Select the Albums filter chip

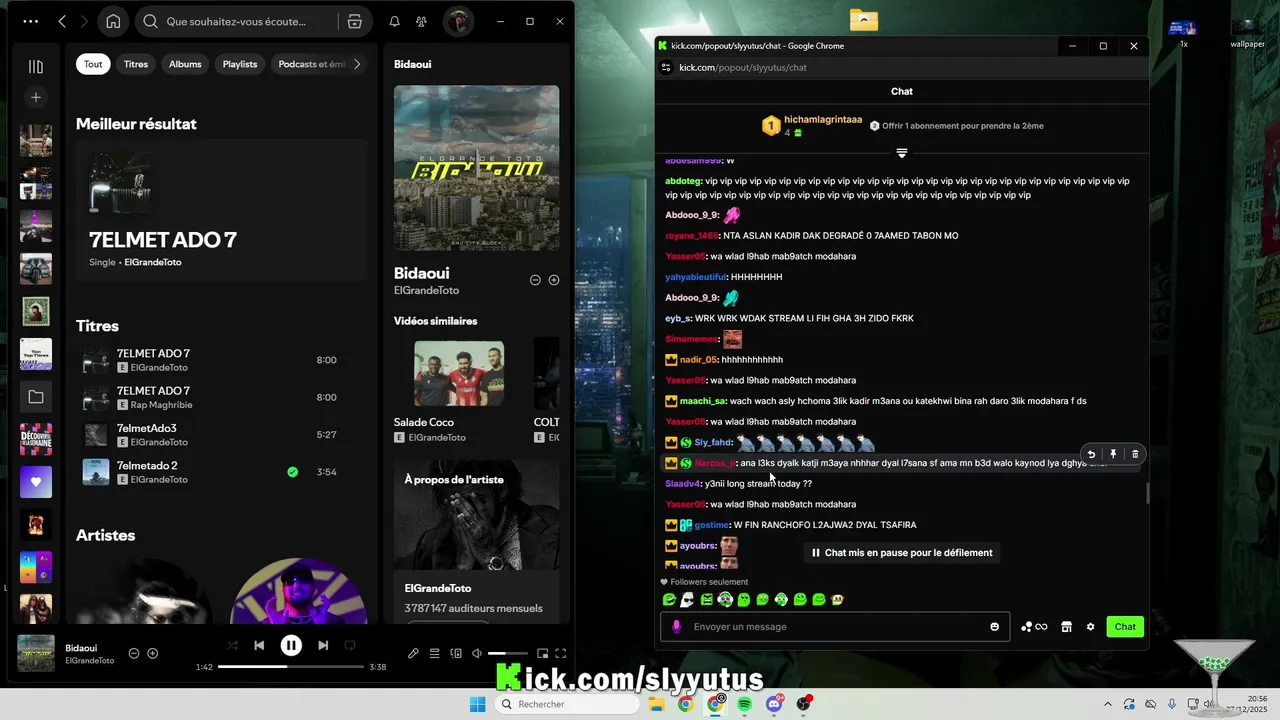[185, 64]
